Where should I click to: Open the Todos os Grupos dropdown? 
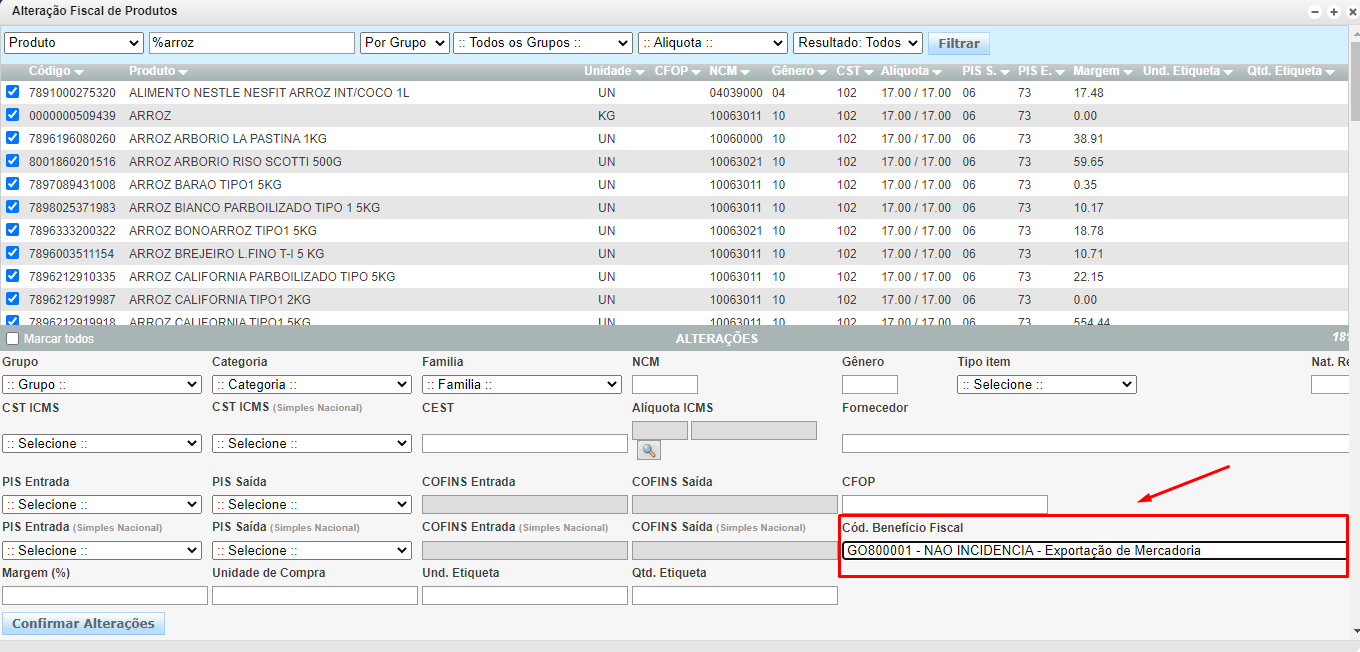542,43
